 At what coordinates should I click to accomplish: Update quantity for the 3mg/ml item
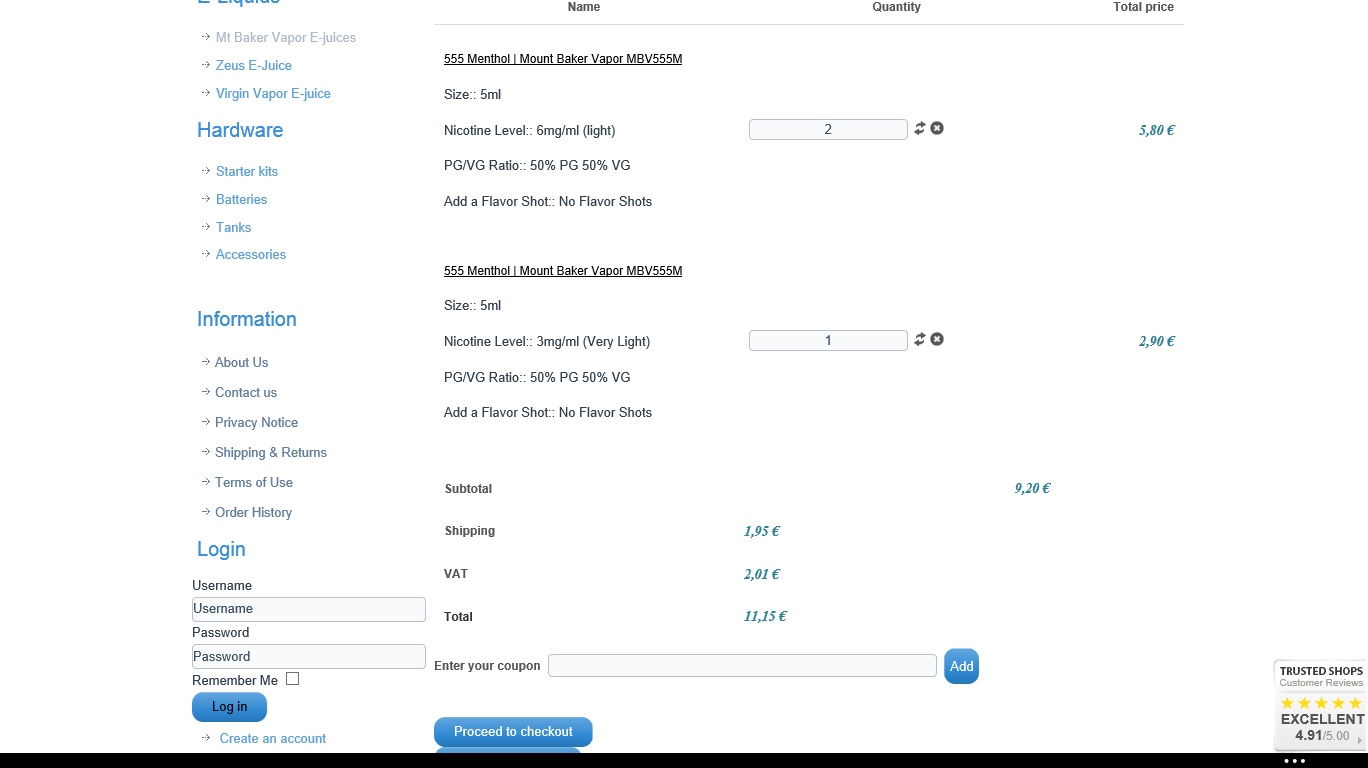(x=920, y=339)
